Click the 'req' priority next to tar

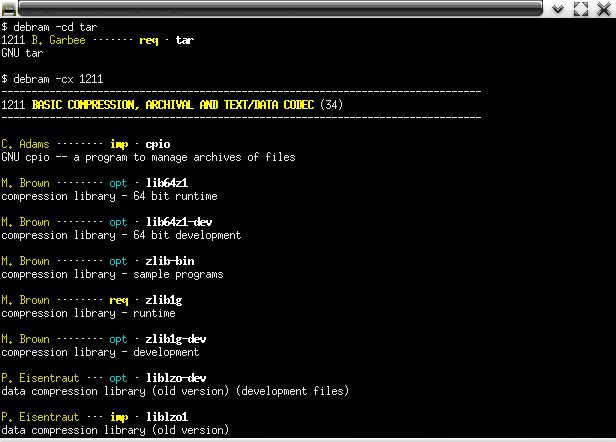[x=148, y=40]
